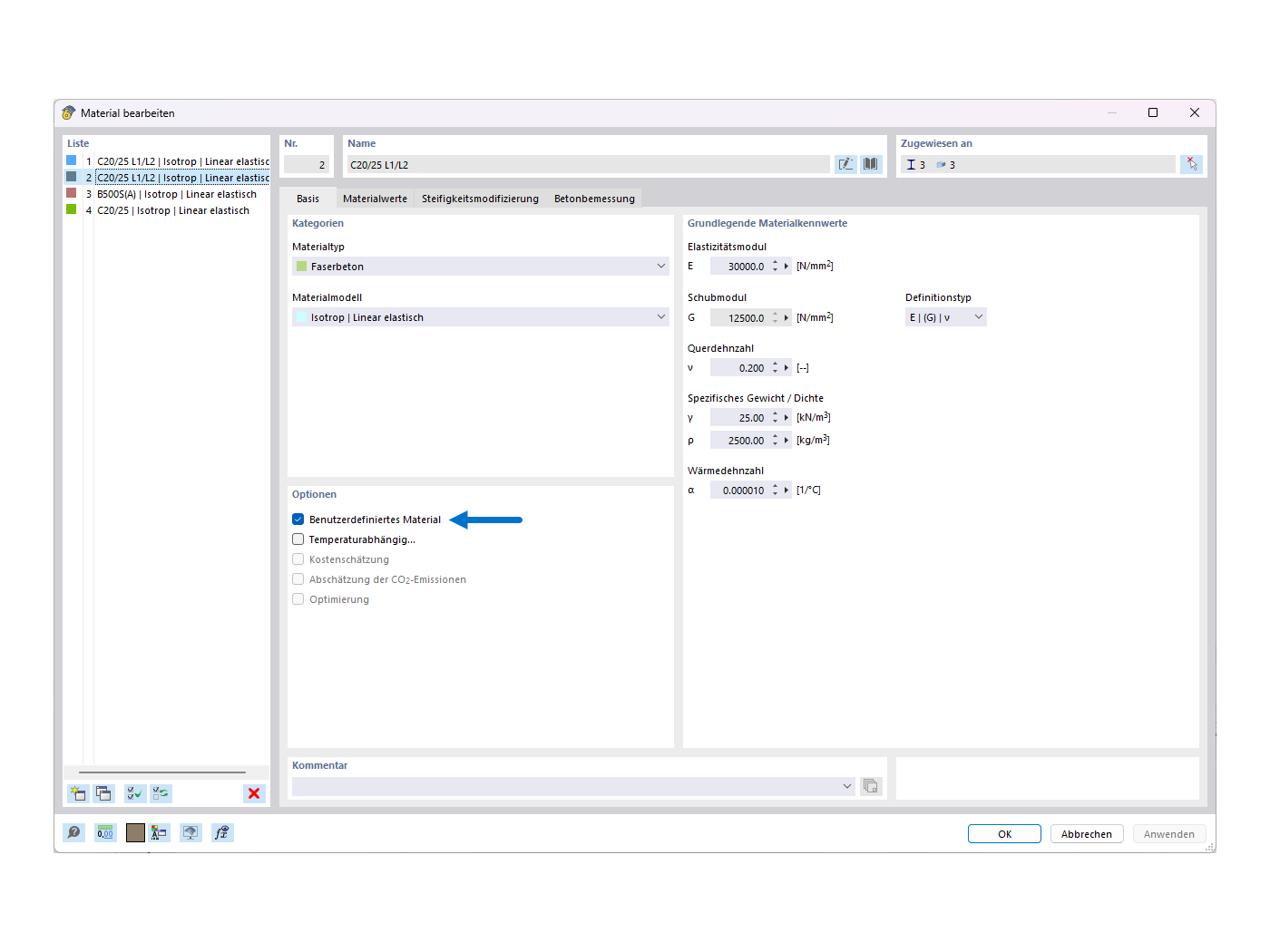Viewport: 1270px width, 952px height.
Task: Open the Materialwerte tab
Action: [375, 198]
